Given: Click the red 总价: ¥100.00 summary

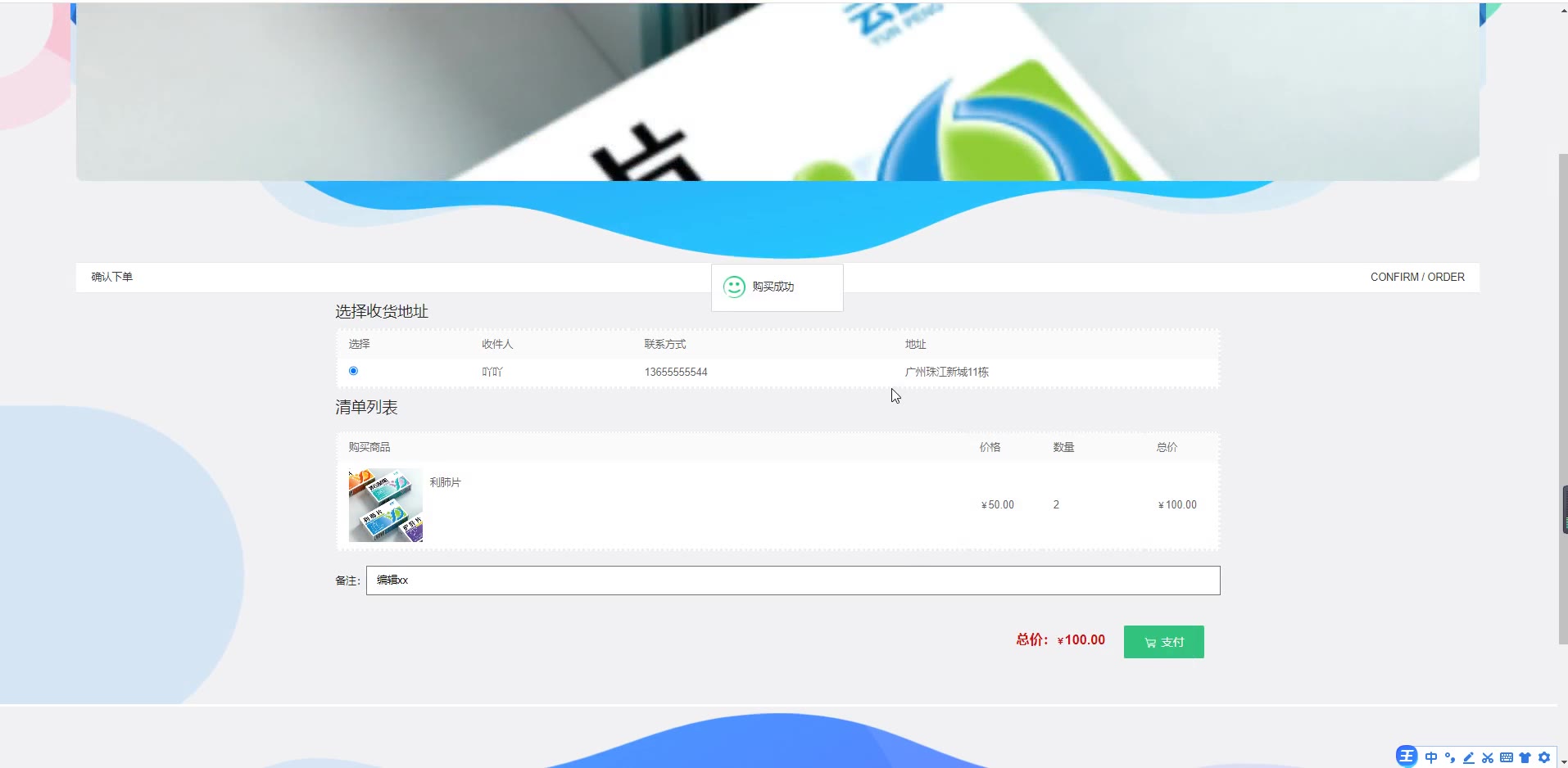Looking at the screenshot, I should point(1061,639).
